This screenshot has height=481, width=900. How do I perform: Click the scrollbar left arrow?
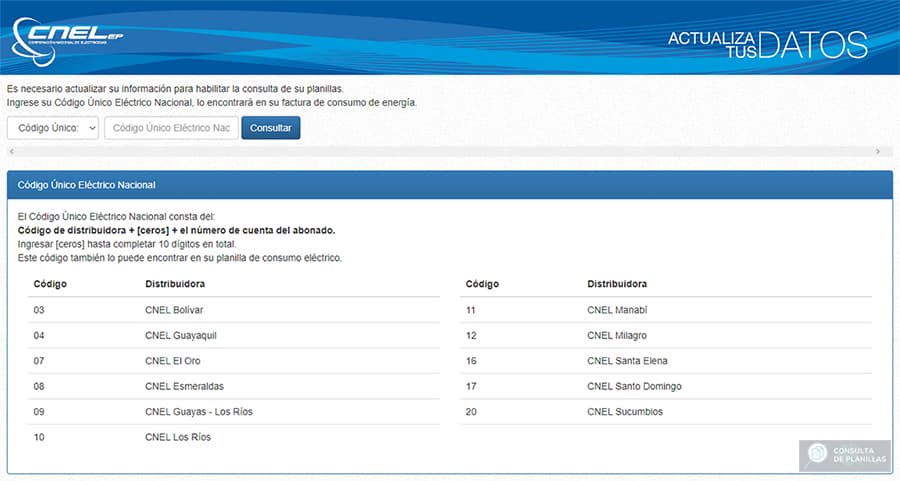(10, 151)
